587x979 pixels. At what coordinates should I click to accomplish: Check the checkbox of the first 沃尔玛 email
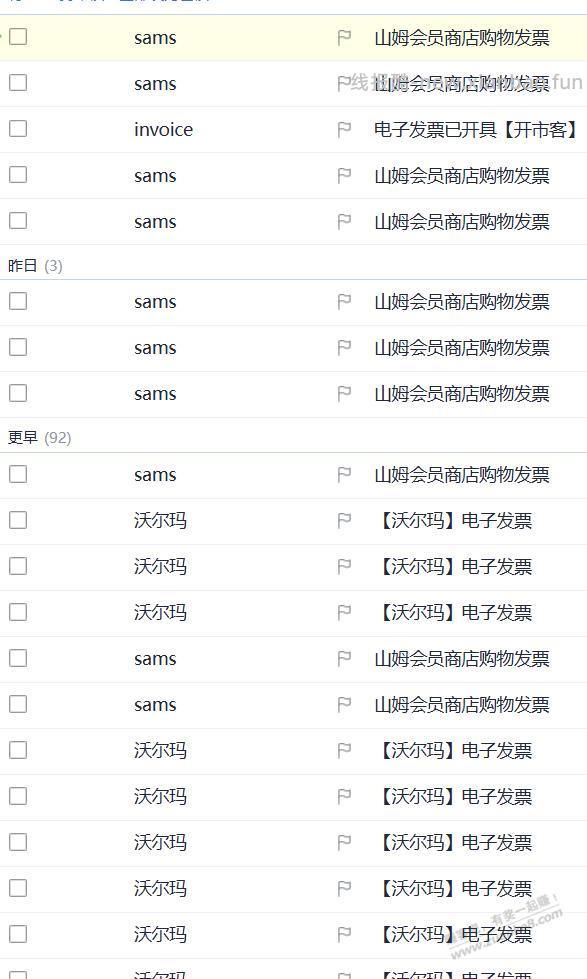[x=17, y=520]
